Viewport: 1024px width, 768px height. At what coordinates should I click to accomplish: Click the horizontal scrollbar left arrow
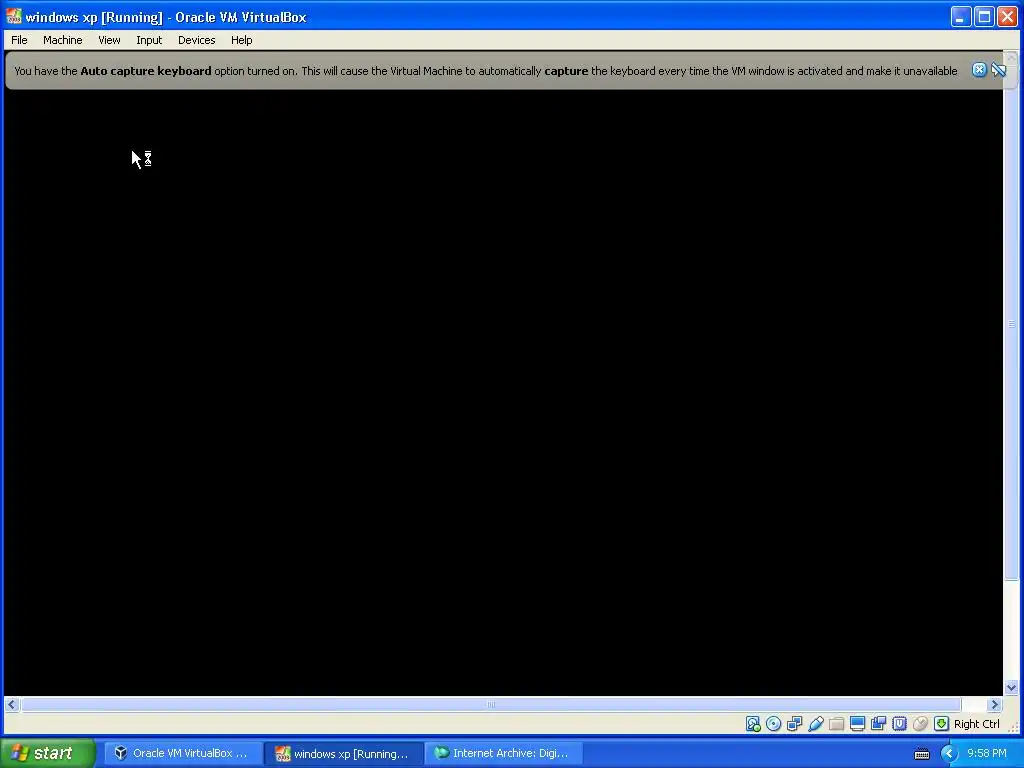point(11,705)
